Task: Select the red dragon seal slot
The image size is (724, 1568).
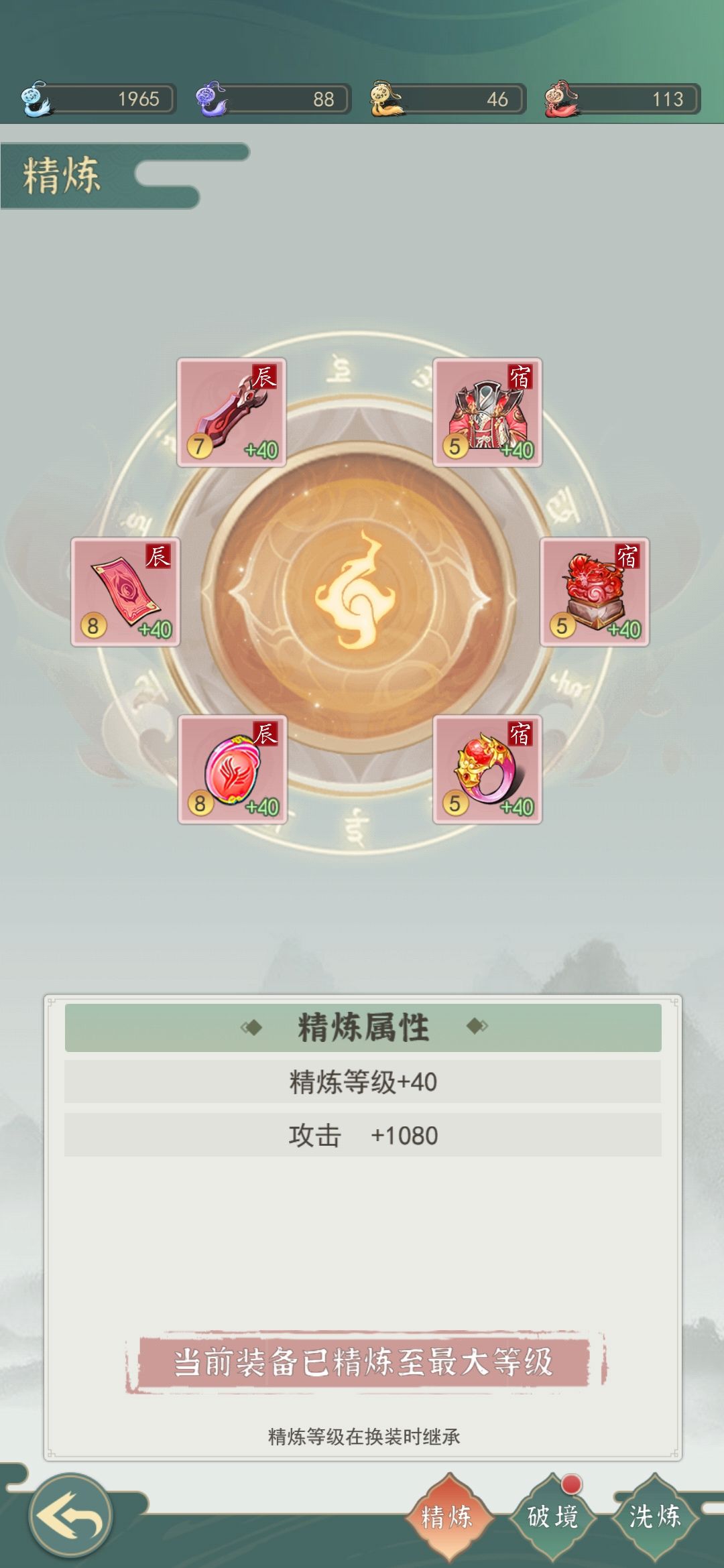Action: pos(595,592)
